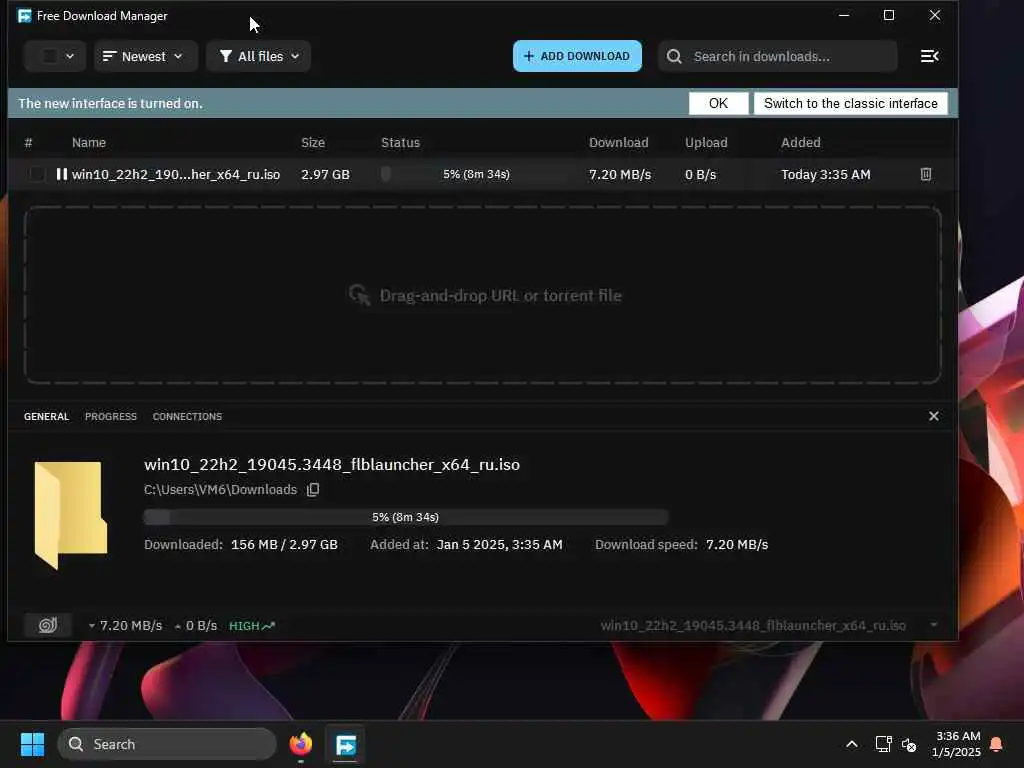Toggle the select-all checkbox in toolbar
The height and width of the screenshot is (768, 1024).
[50, 56]
